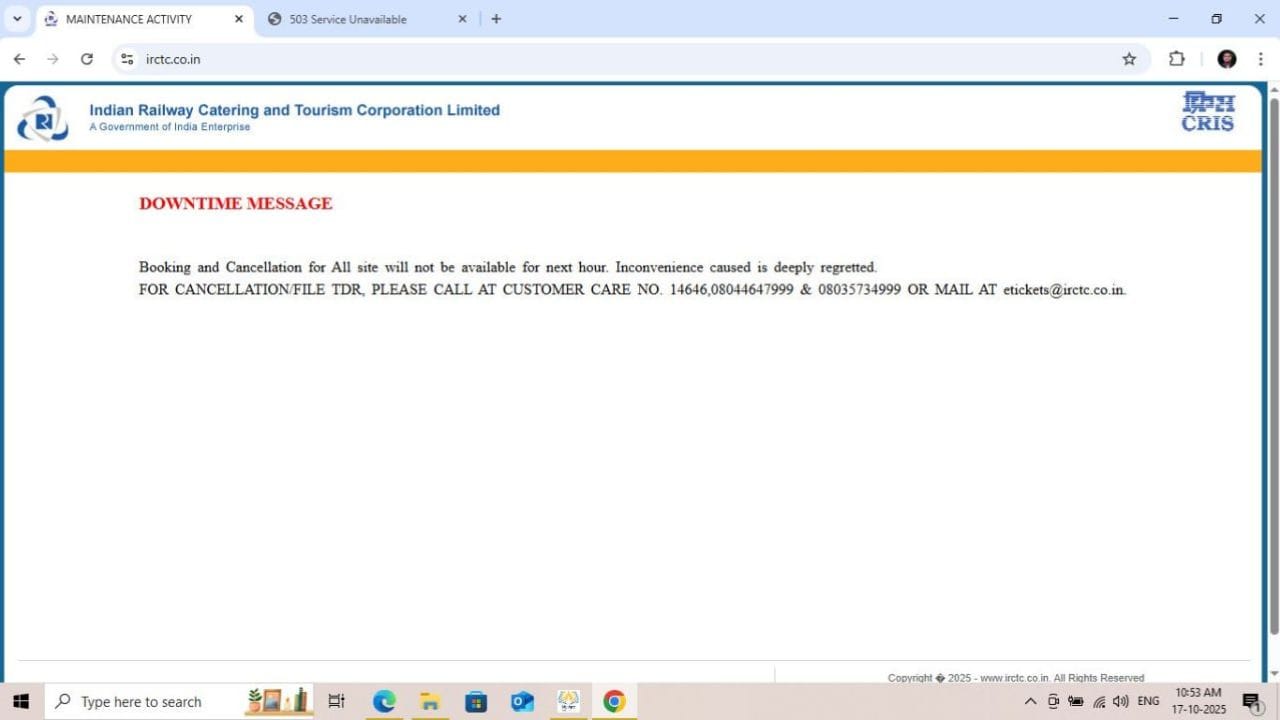This screenshot has width=1280, height=720.
Task: Launch Microsoft Edge from the taskbar
Action: [384, 701]
